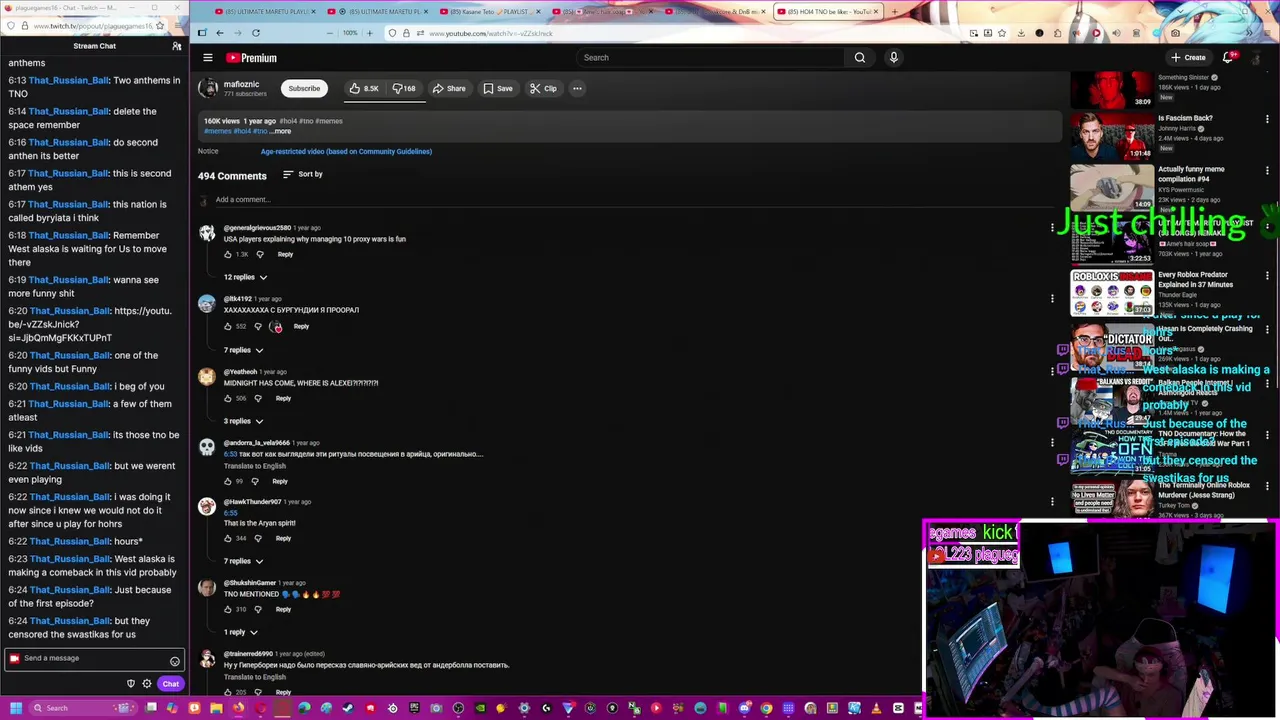The image size is (1280, 720).
Task: Open action menu for generalgrievous2580 comment
Action: pyautogui.click(x=1052, y=227)
